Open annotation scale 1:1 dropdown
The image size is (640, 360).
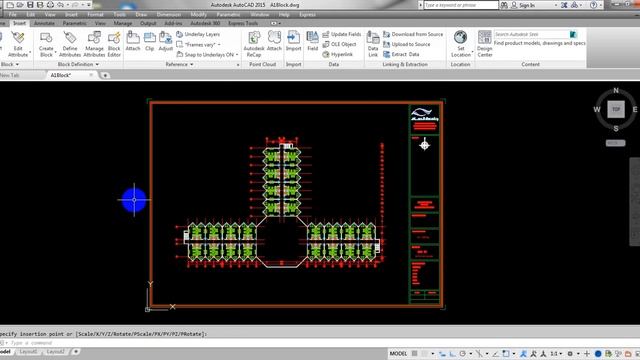556,353
